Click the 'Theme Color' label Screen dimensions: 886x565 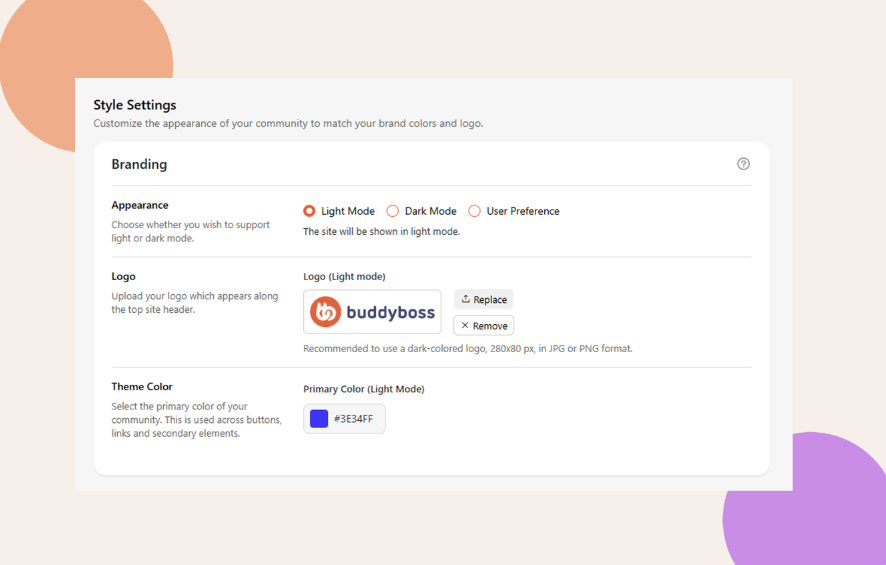[142, 386]
